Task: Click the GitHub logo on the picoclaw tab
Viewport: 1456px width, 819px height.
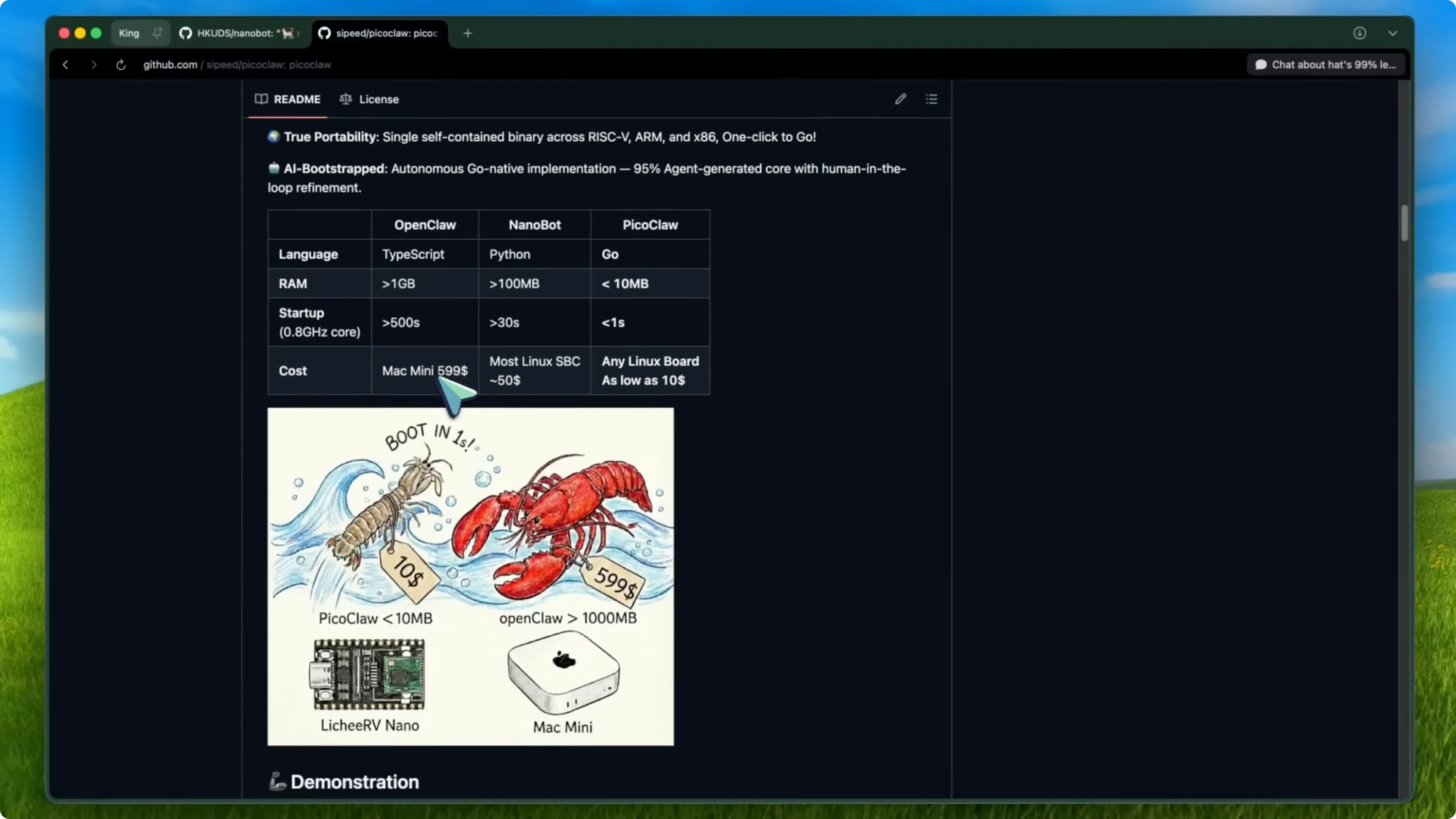Action: tap(324, 33)
